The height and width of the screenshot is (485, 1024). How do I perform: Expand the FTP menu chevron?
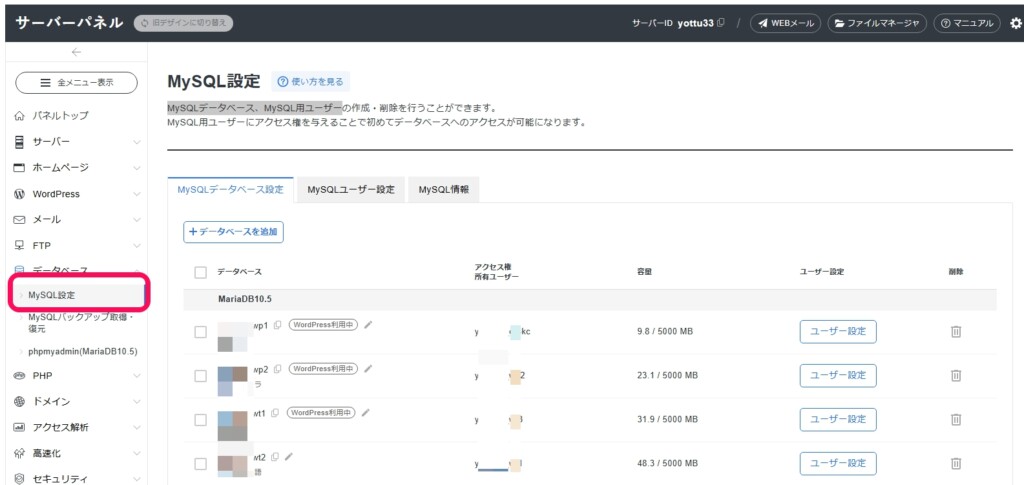(136, 246)
